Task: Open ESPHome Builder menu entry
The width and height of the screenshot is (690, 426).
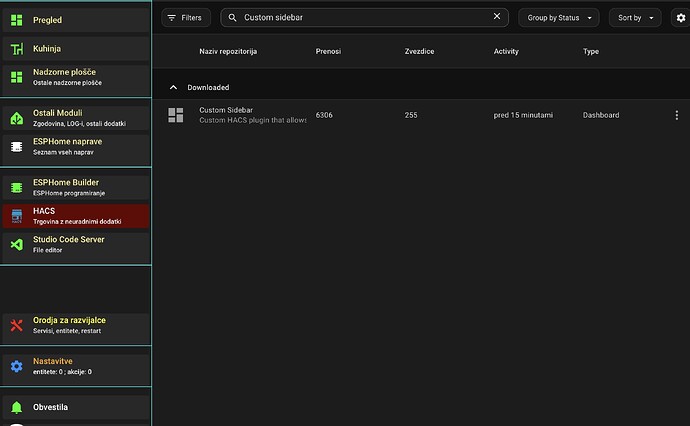Action: point(76,187)
